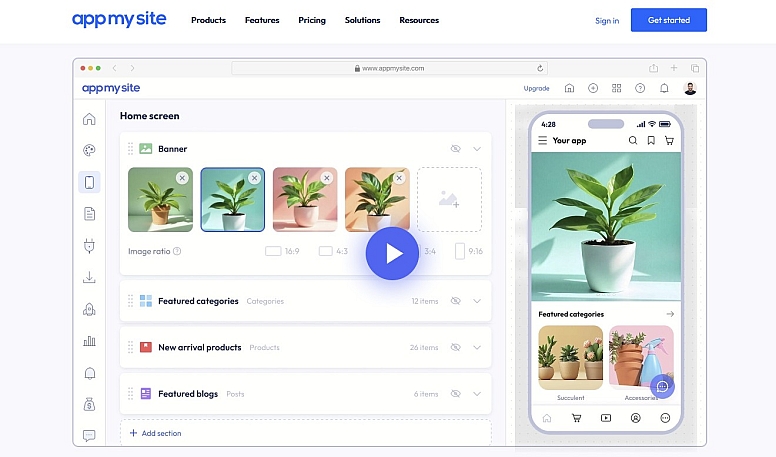Image resolution: width=776 pixels, height=457 pixels.
Task: Reload the page in the browser mockup
Action: point(540,68)
